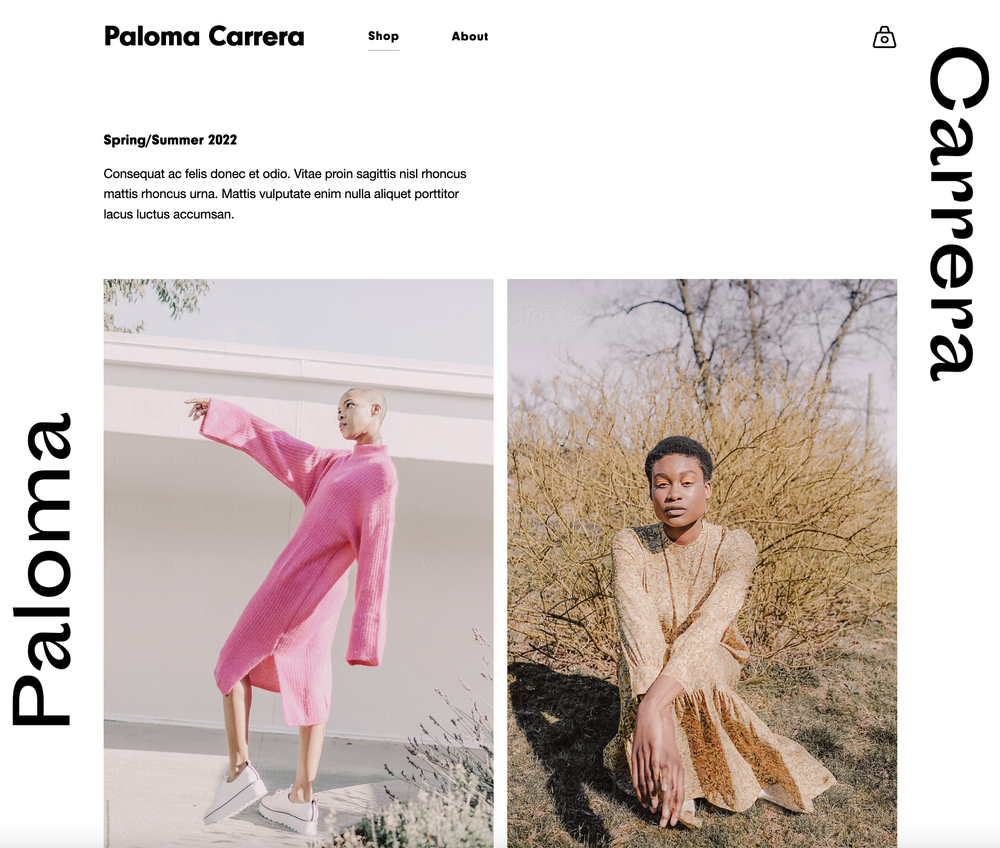Screen dimensions: 1000x848
Task: Click the Consequat ac felis paragraph
Action: pos(285,194)
